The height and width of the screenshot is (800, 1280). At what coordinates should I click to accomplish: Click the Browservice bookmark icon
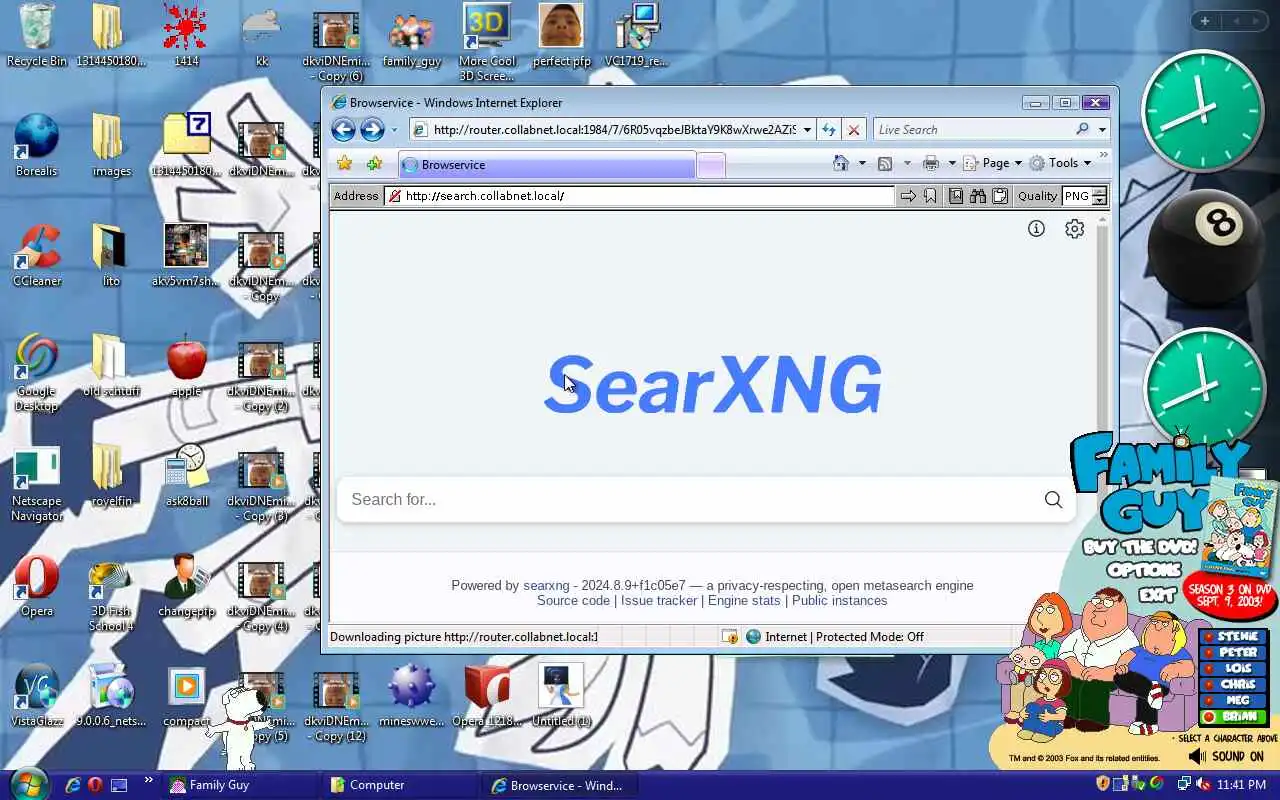(930, 196)
